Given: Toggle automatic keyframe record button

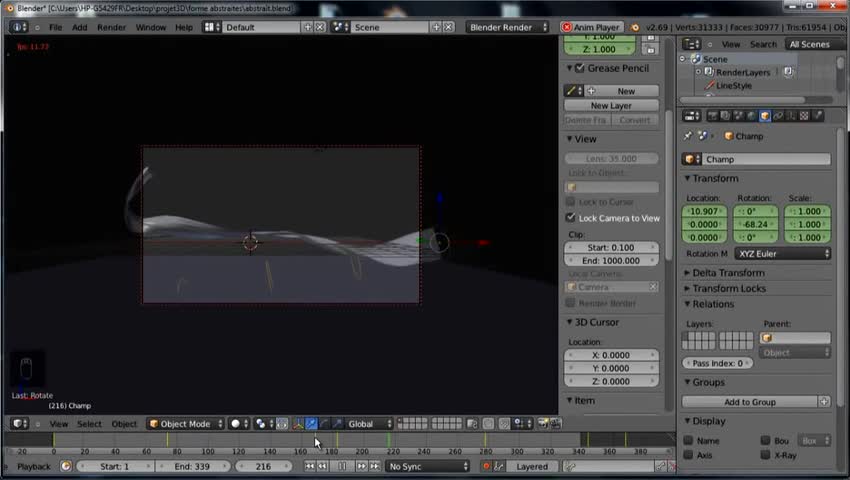Looking at the screenshot, I should pyautogui.click(x=486, y=466).
